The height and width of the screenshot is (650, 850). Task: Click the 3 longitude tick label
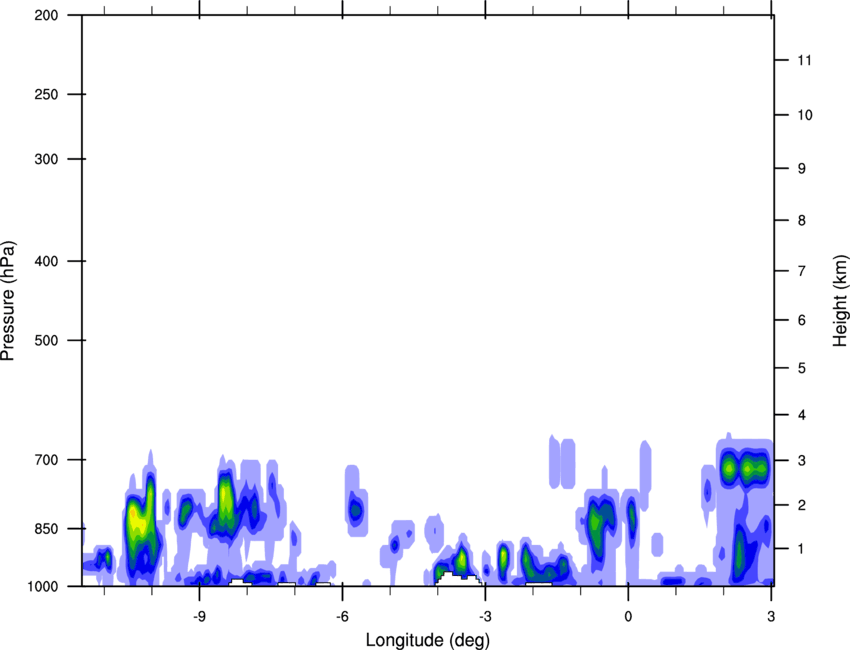pyautogui.click(x=771, y=616)
